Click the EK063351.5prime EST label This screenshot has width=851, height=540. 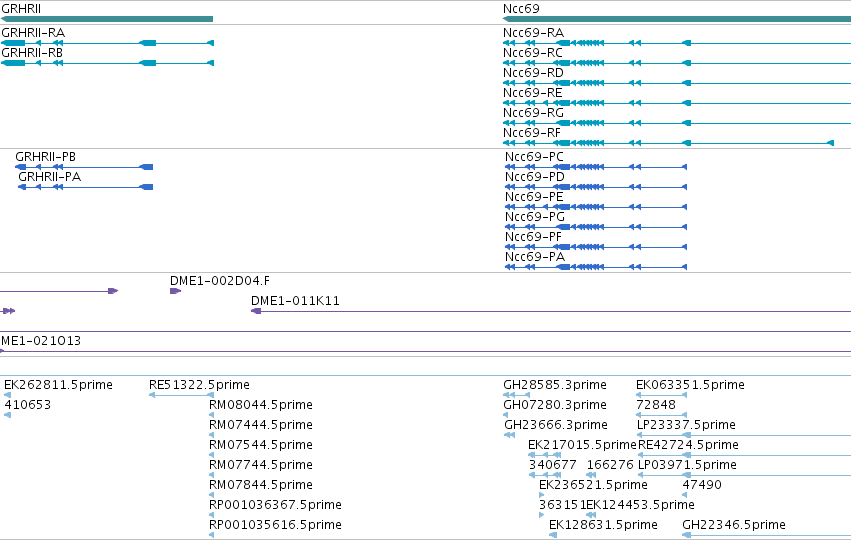point(690,385)
